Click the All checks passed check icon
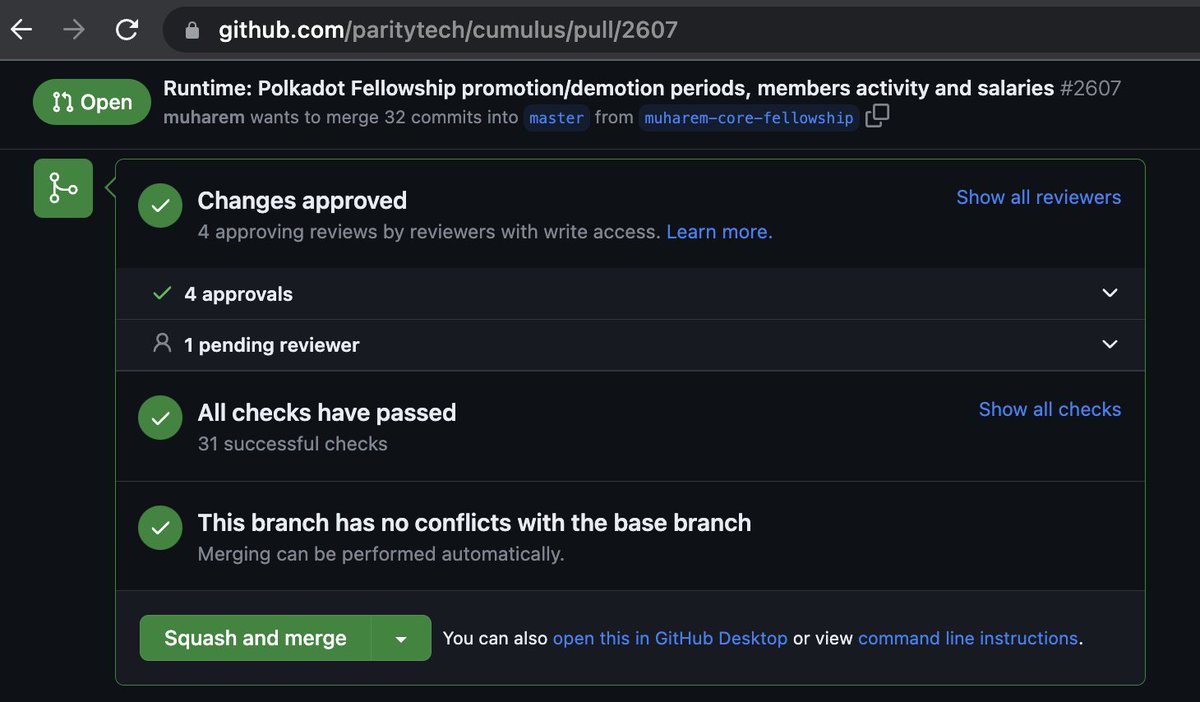The width and height of the screenshot is (1200, 702). click(160, 418)
